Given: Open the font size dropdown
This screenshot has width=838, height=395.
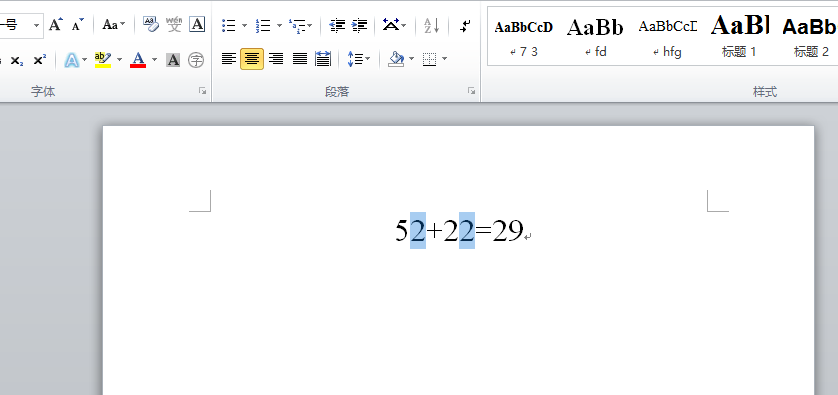Looking at the screenshot, I should point(36,25).
